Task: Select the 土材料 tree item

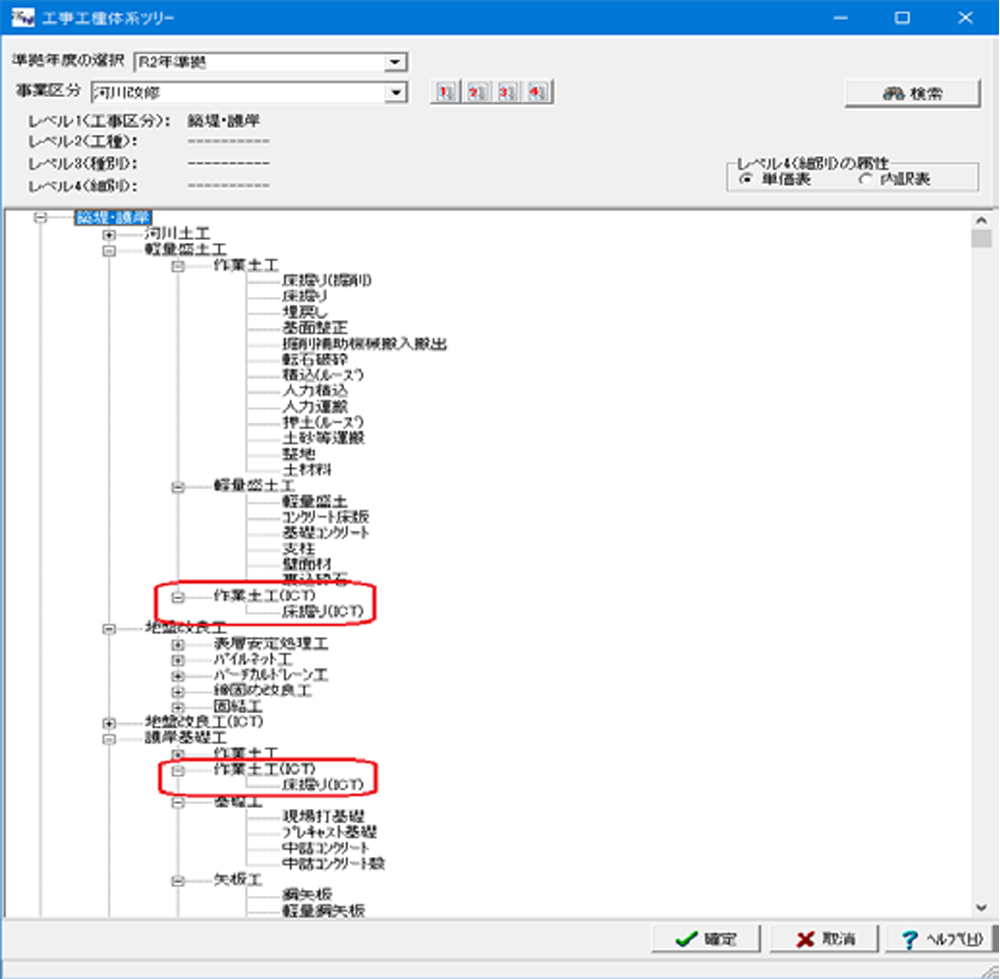Action: coord(307,470)
